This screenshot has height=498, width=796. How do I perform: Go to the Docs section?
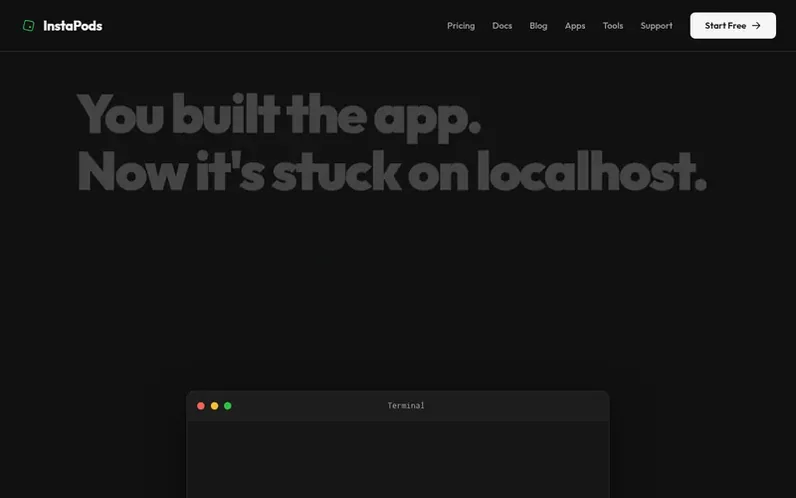pyautogui.click(x=502, y=25)
